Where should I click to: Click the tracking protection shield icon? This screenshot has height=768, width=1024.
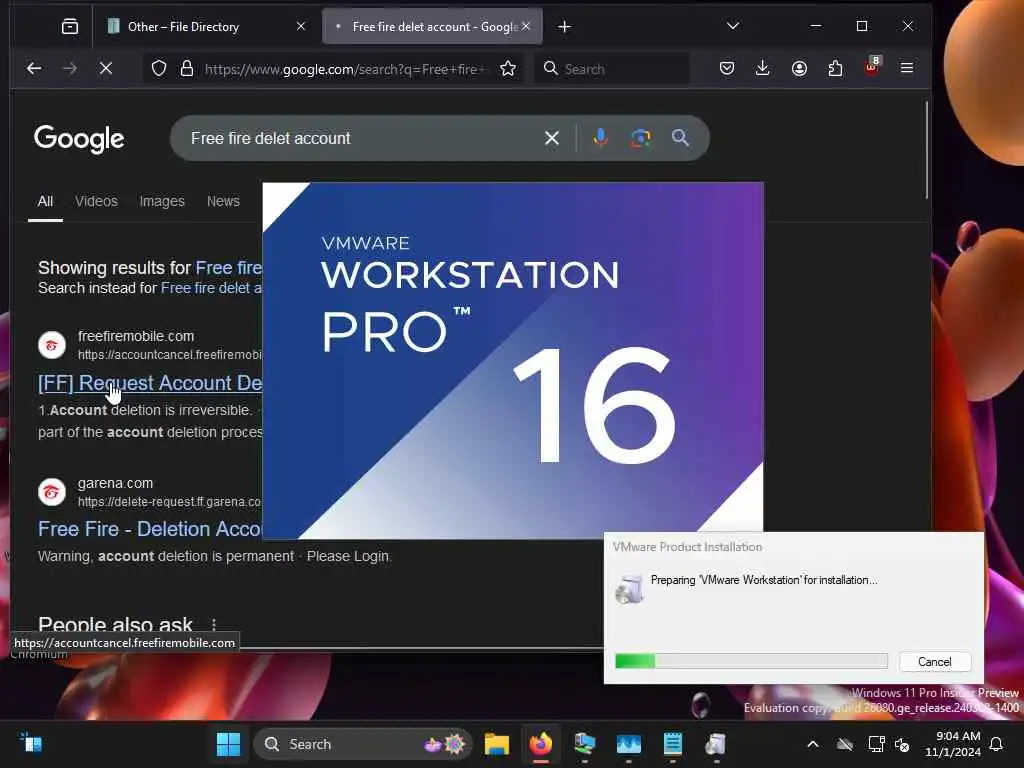point(159,69)
